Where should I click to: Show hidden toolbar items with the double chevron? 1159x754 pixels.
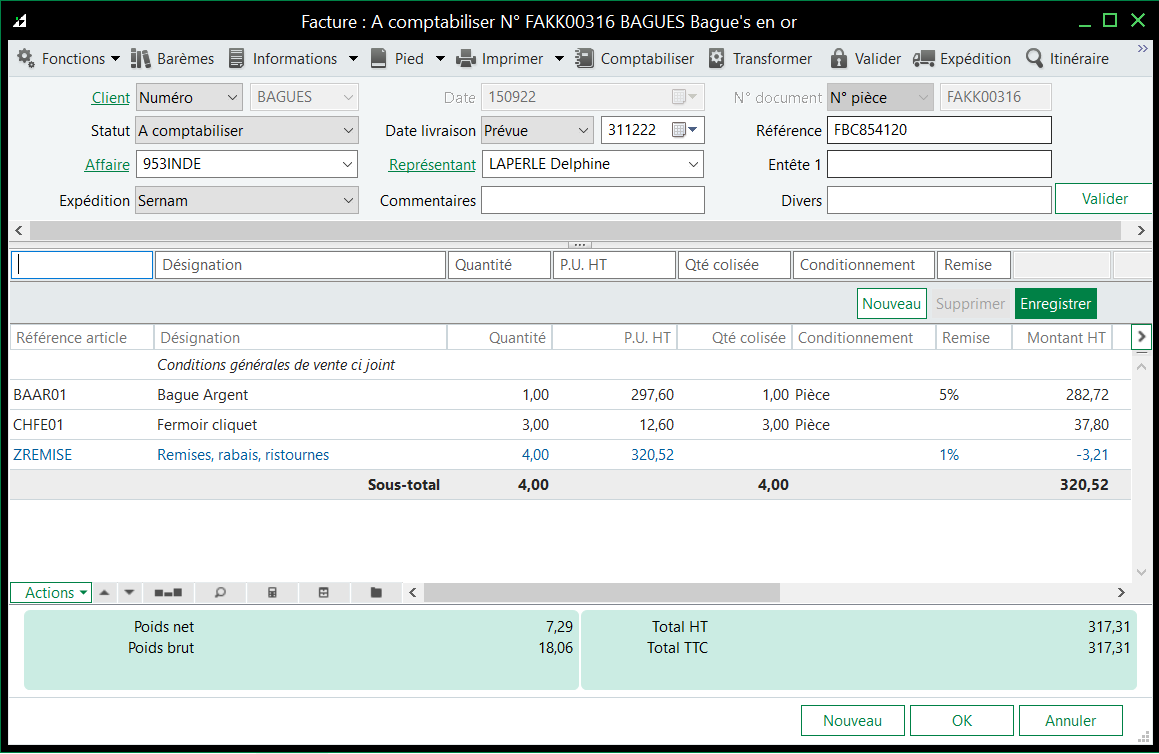[1143, 49]
